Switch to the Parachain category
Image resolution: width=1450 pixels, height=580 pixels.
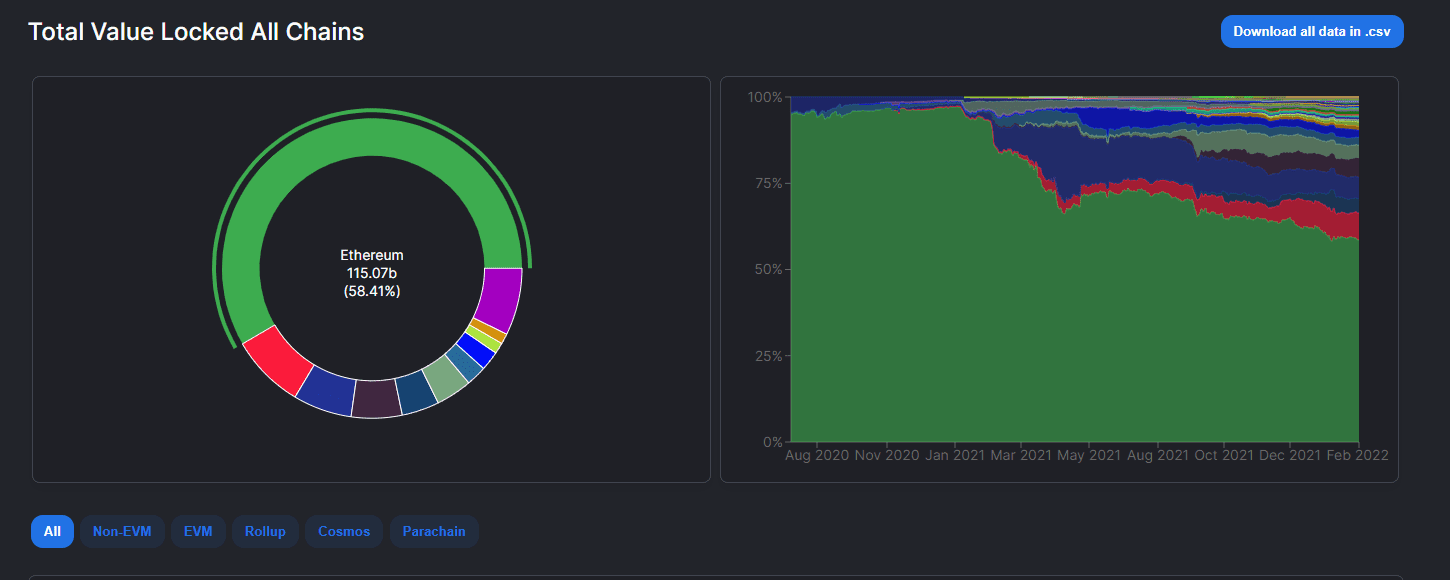coord(434,531)
